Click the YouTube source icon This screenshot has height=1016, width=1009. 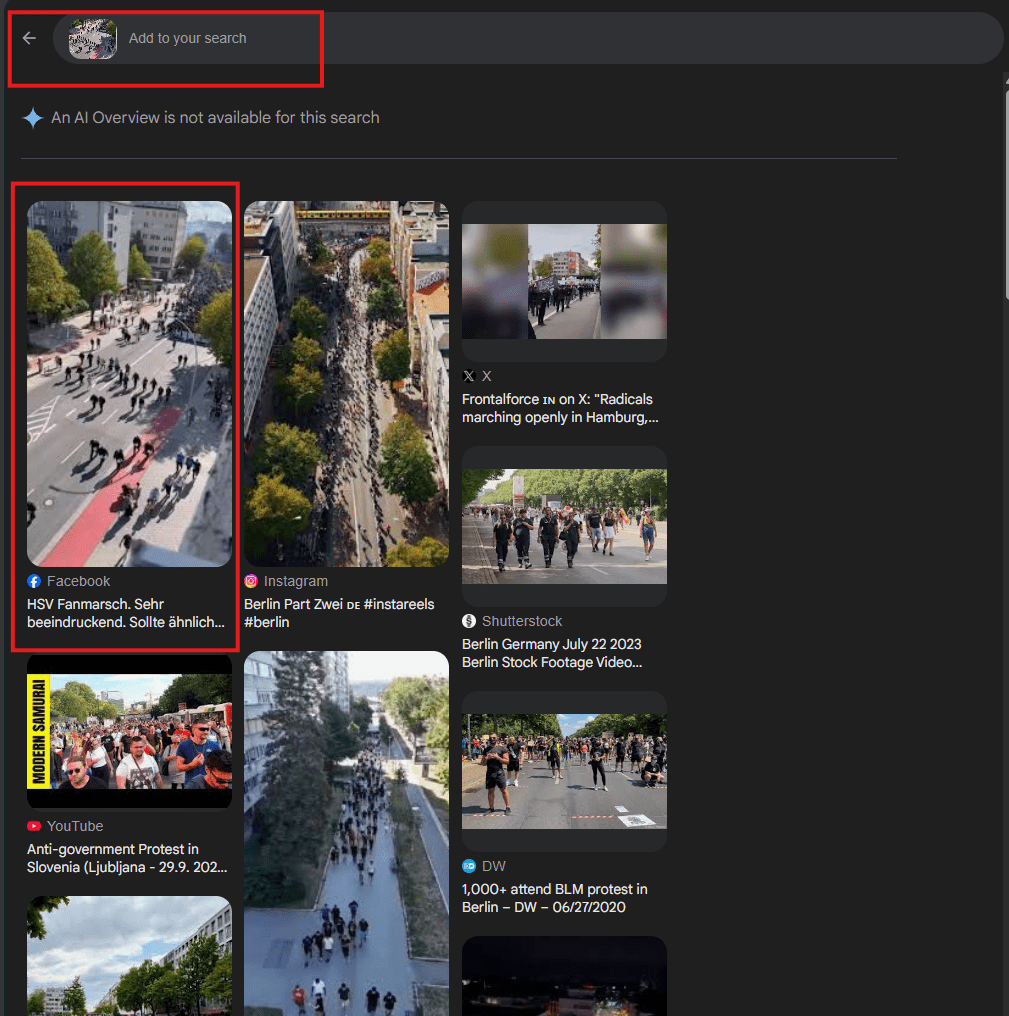34,826
